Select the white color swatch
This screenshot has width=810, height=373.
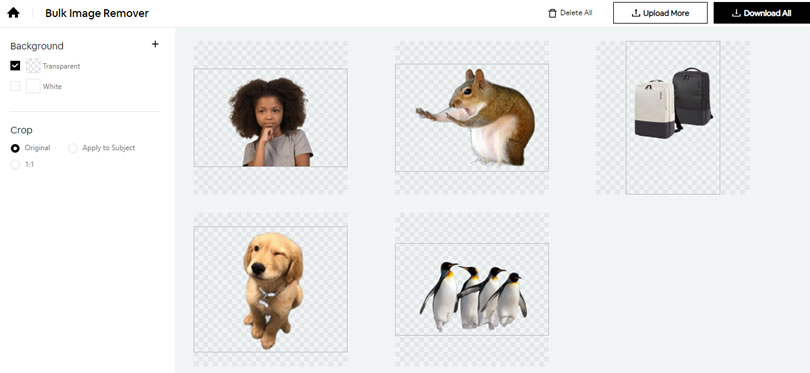tap(34, 86)
